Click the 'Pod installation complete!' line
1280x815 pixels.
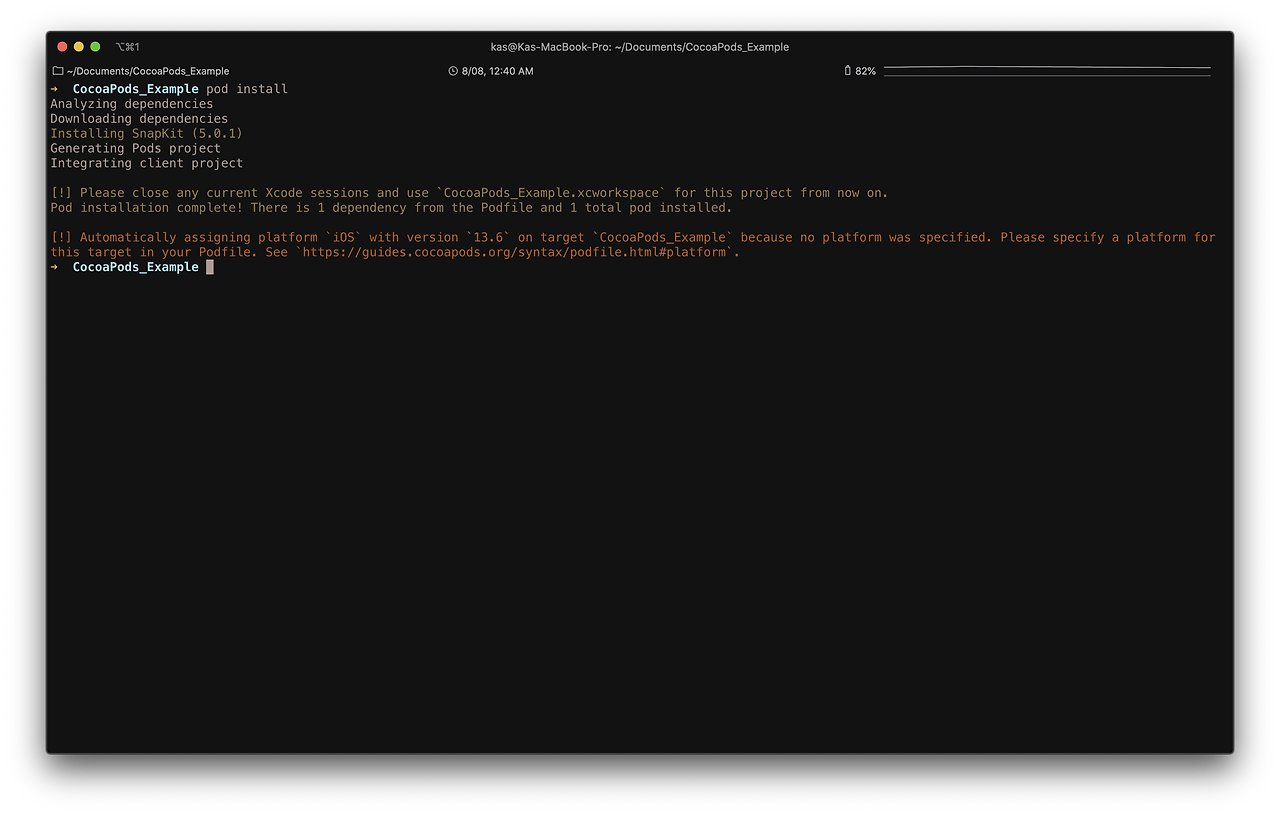[391, 208]
